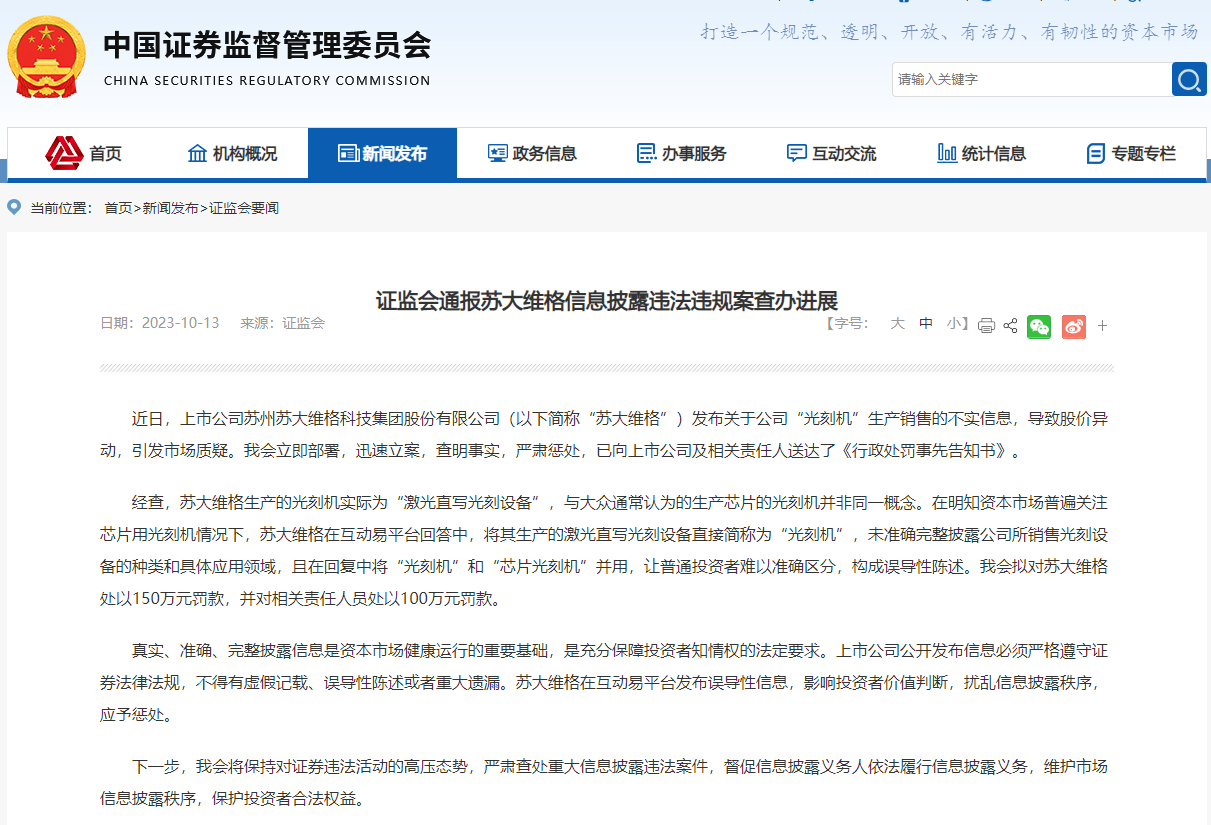The height and width of the screenshot is (825, 1211).
Task: Click the 中国证券监督管理委员会 site title
Action: pos(268,45)
